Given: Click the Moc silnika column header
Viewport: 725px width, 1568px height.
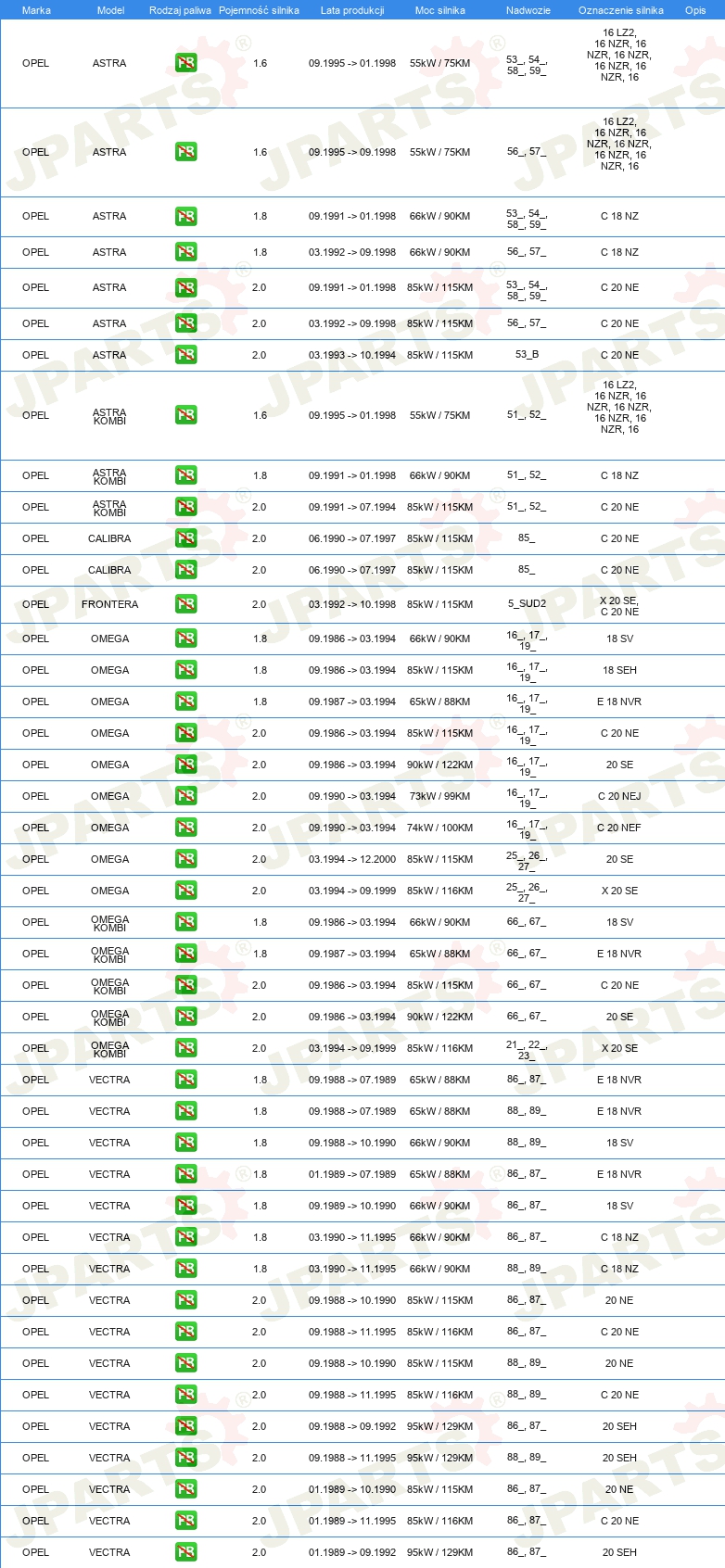Looking at the screenshot, I should pyautogui.click(x=440, y=10).
